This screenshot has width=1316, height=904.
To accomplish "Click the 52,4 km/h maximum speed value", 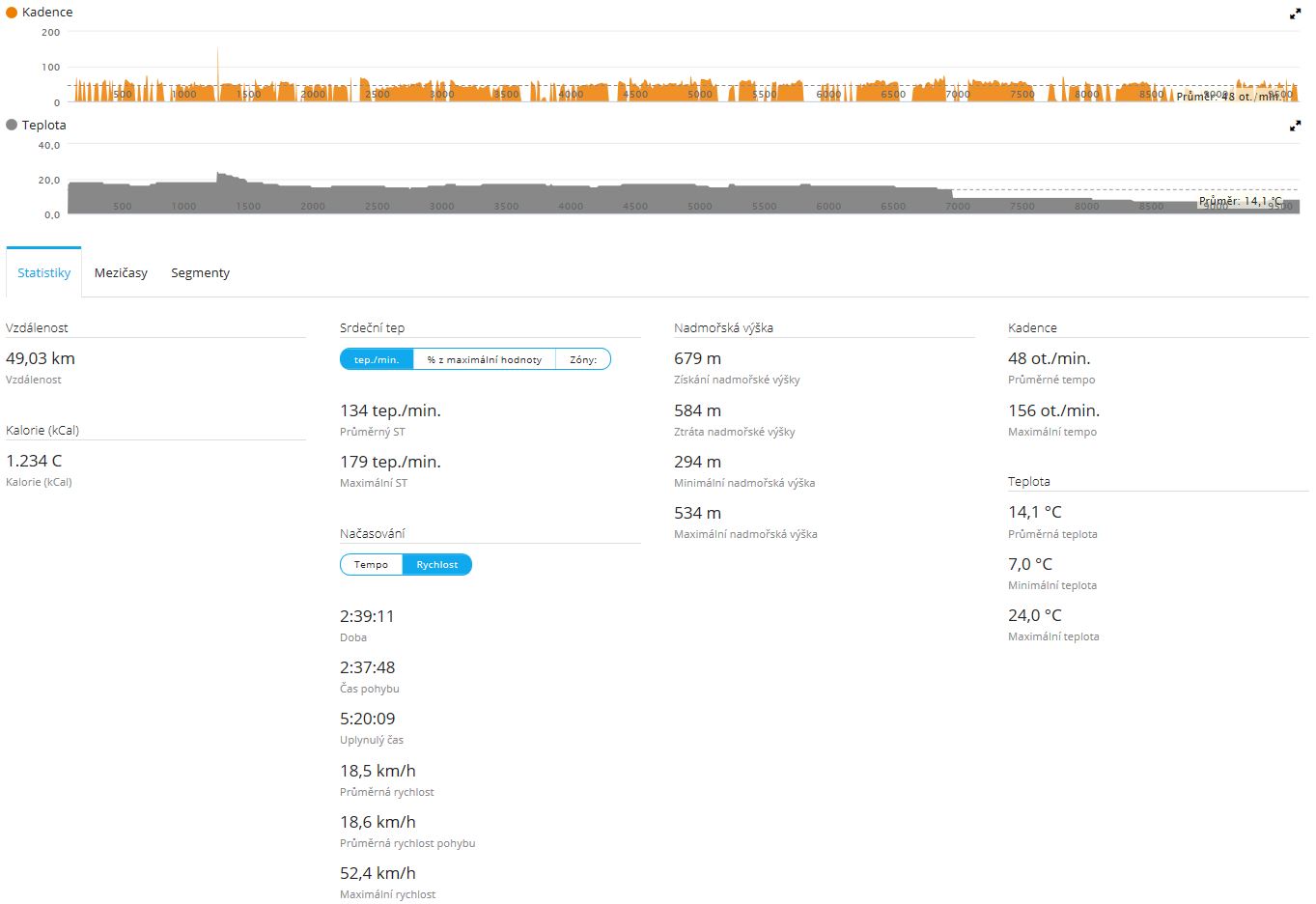I will [x=378, y=873].
